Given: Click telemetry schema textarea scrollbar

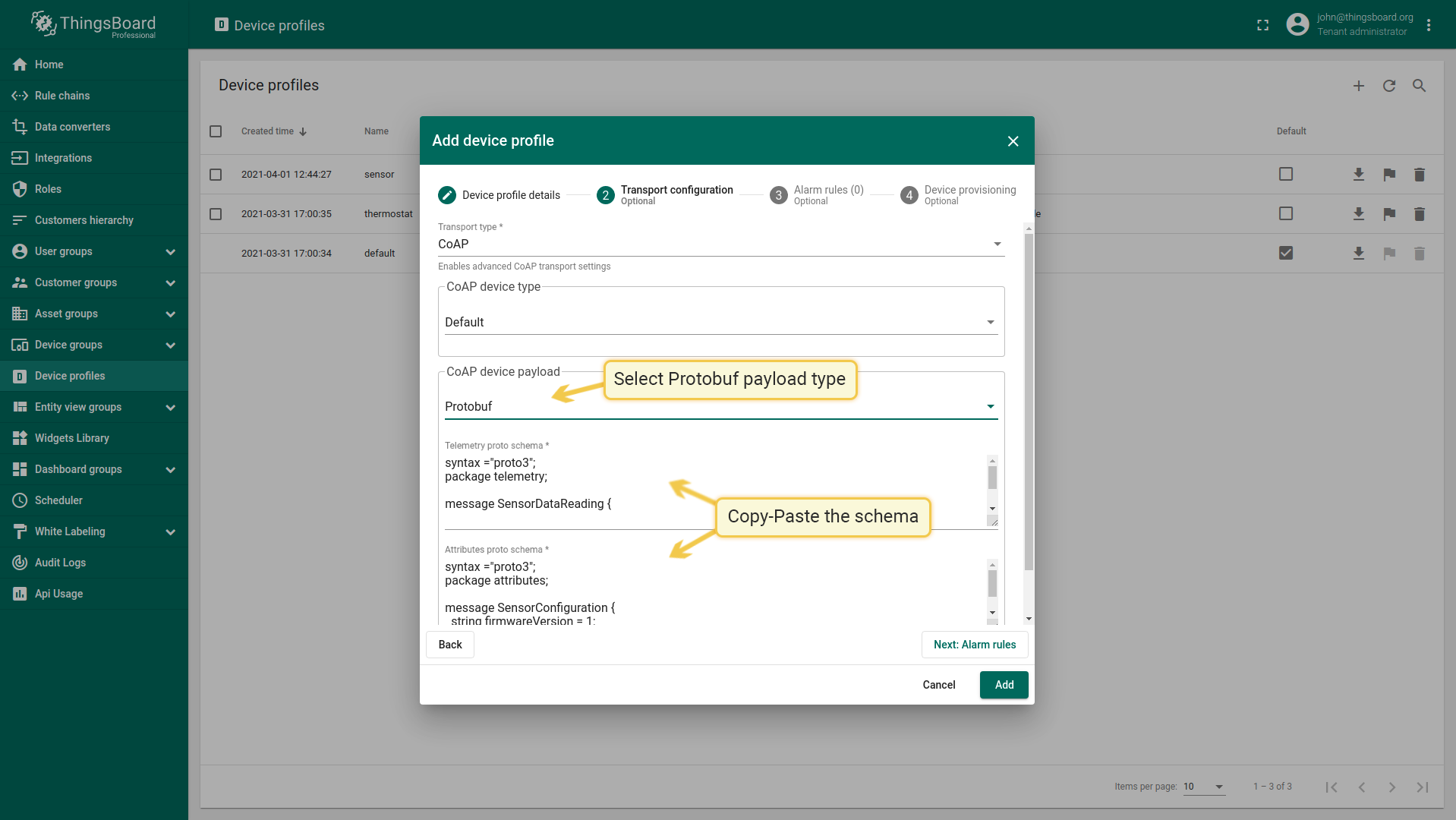Looking at the screenshot, I should coord(992,478).
